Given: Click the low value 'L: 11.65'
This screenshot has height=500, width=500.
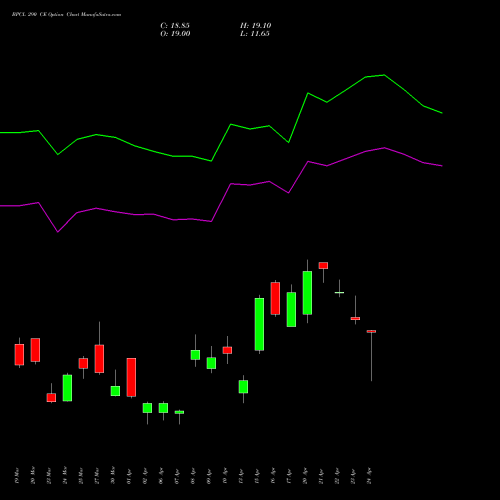Looking at the screenshot, I should pyautogui.click(x=255, y=34).
